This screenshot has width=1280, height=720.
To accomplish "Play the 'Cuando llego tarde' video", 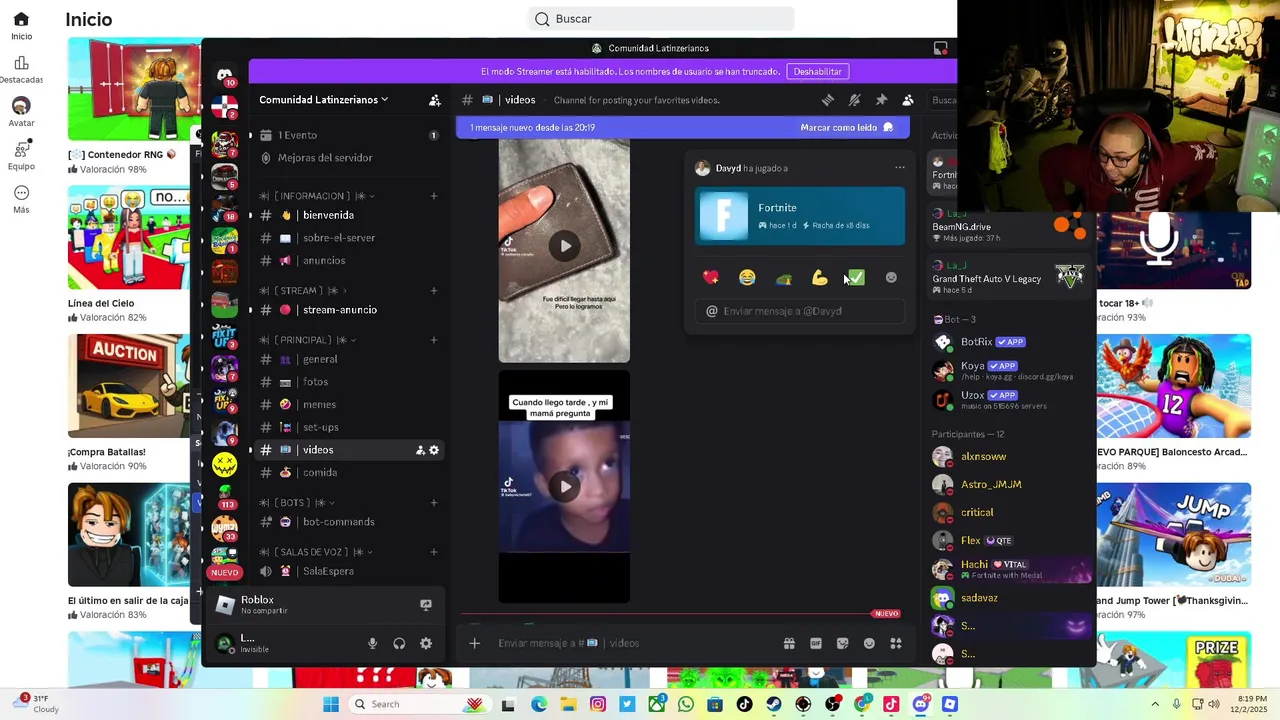I will (565, 487).
